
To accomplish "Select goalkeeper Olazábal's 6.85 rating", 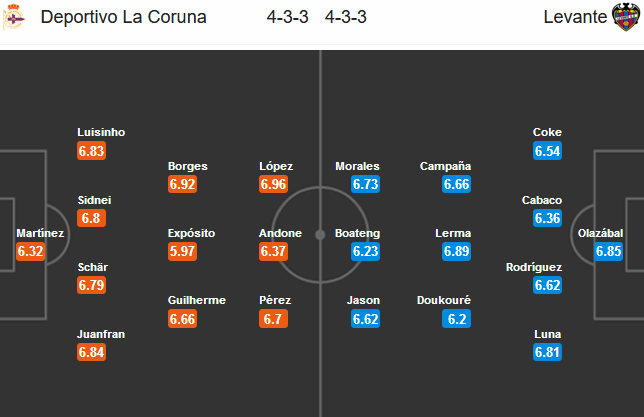I will (x=609, y=252).
